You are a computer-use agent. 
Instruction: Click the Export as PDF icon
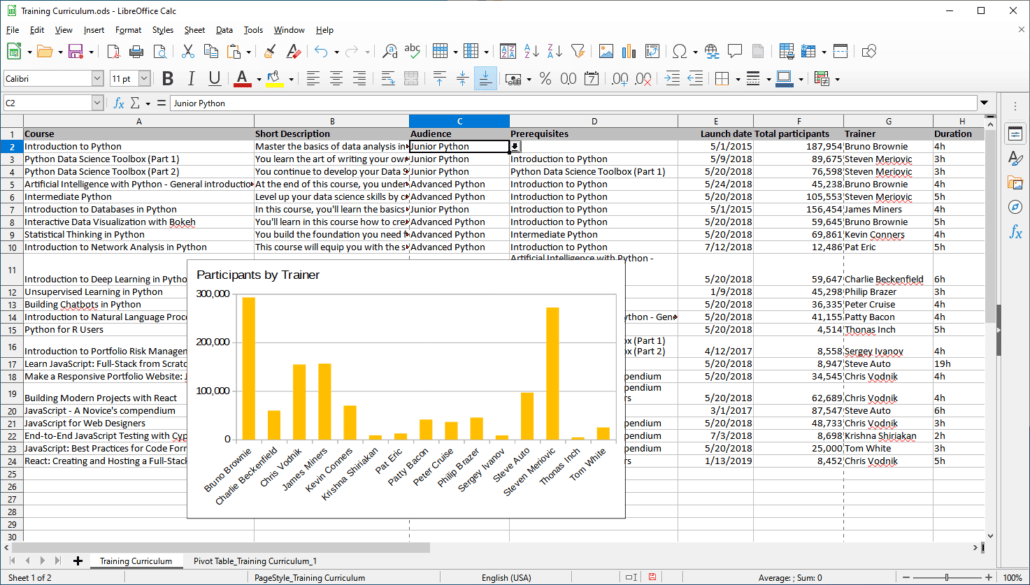click(112, 51)
